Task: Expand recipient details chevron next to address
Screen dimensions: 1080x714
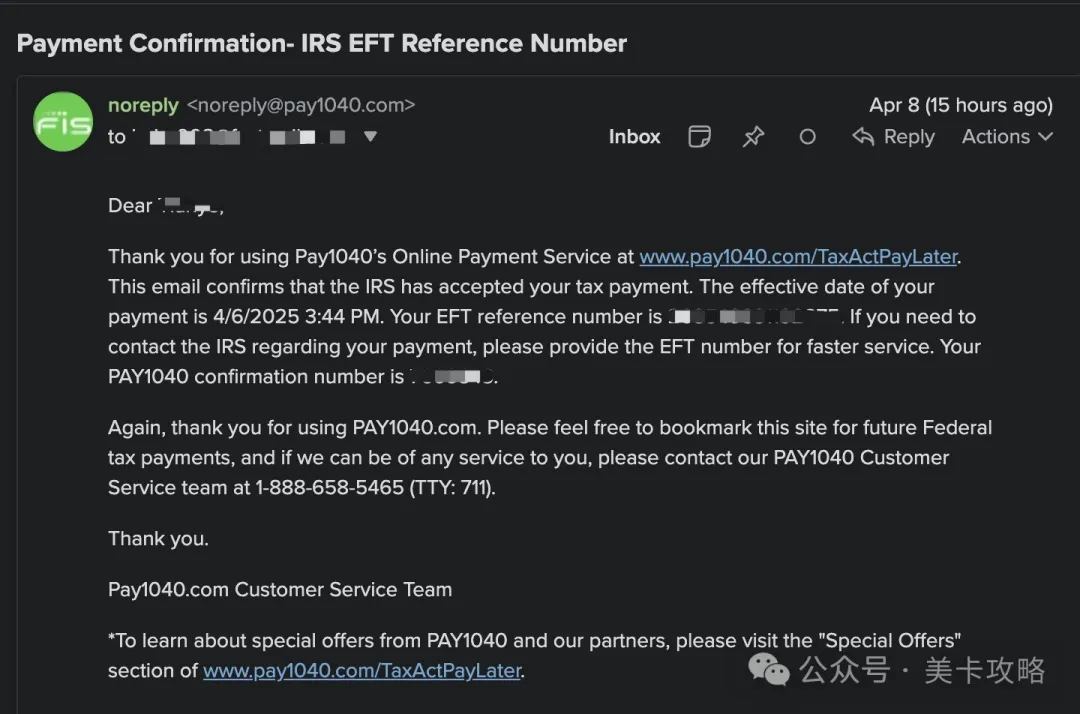Action: click(370, 137)
